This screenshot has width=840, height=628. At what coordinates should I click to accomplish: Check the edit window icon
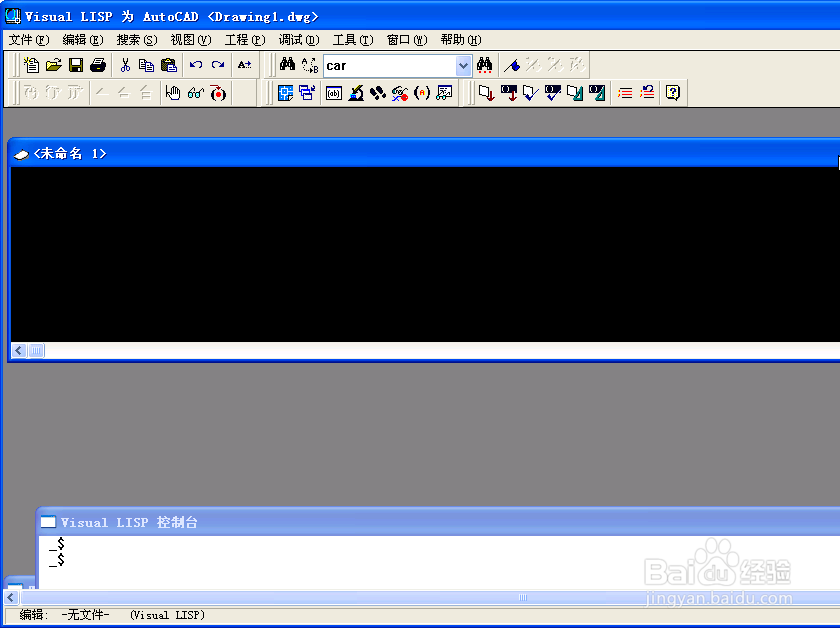click(553, 93)
